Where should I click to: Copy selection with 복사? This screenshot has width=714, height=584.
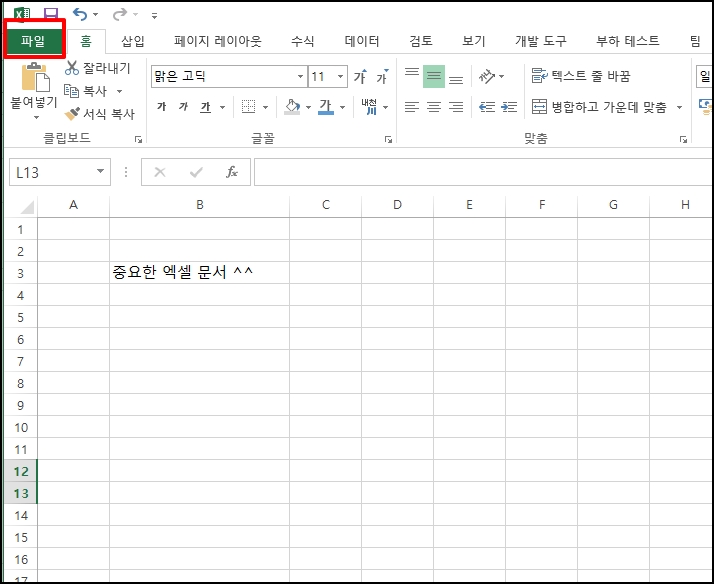(x=86, y=91)
